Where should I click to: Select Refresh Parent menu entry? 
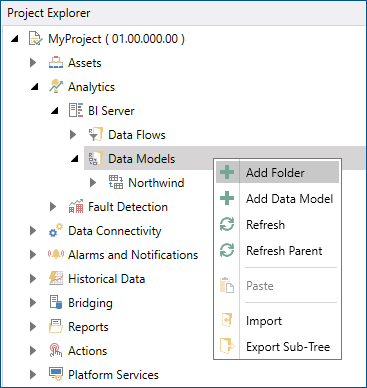277,250
